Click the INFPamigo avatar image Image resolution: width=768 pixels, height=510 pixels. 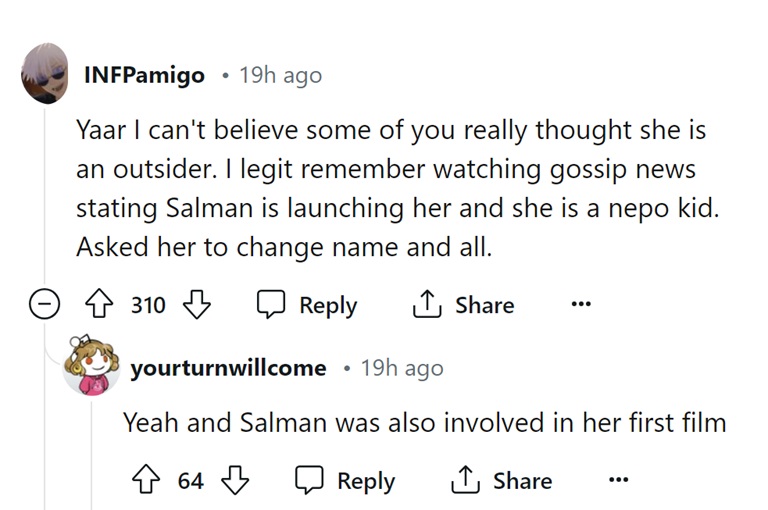[46, 72]
